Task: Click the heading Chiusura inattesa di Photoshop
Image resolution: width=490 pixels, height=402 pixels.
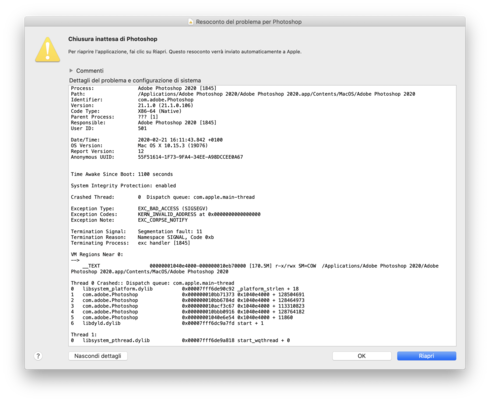Action: pos(113,39)
